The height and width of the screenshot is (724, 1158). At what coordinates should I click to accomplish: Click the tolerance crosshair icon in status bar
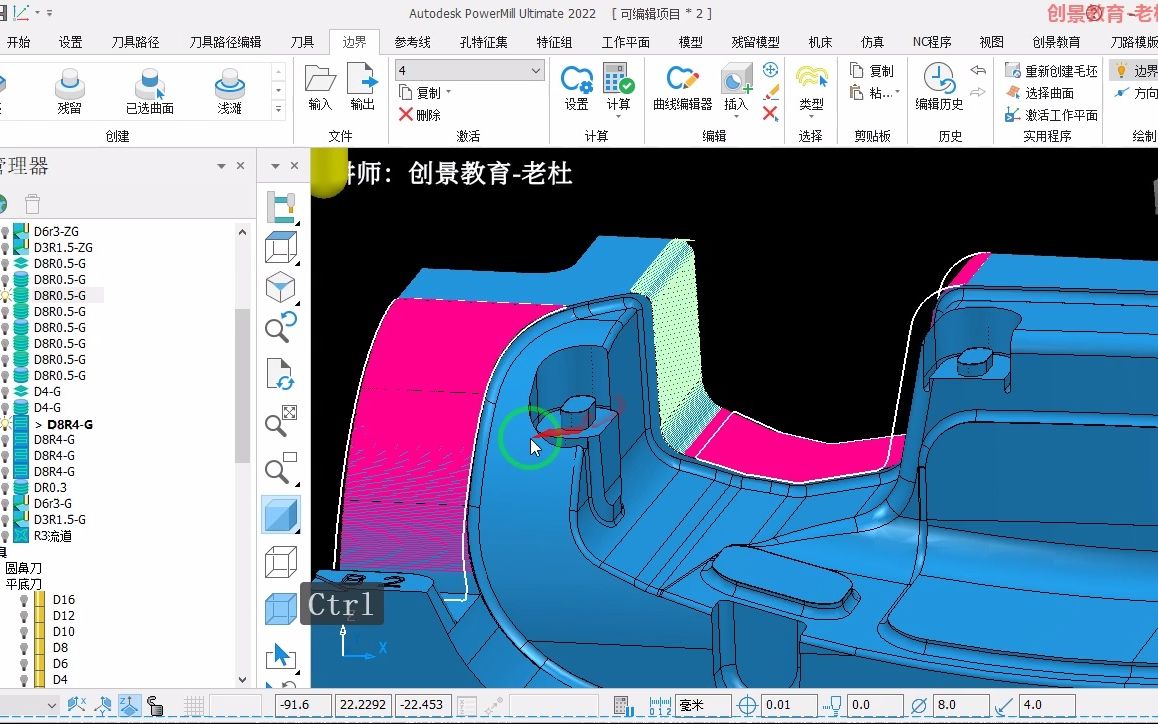click(747, 706)
